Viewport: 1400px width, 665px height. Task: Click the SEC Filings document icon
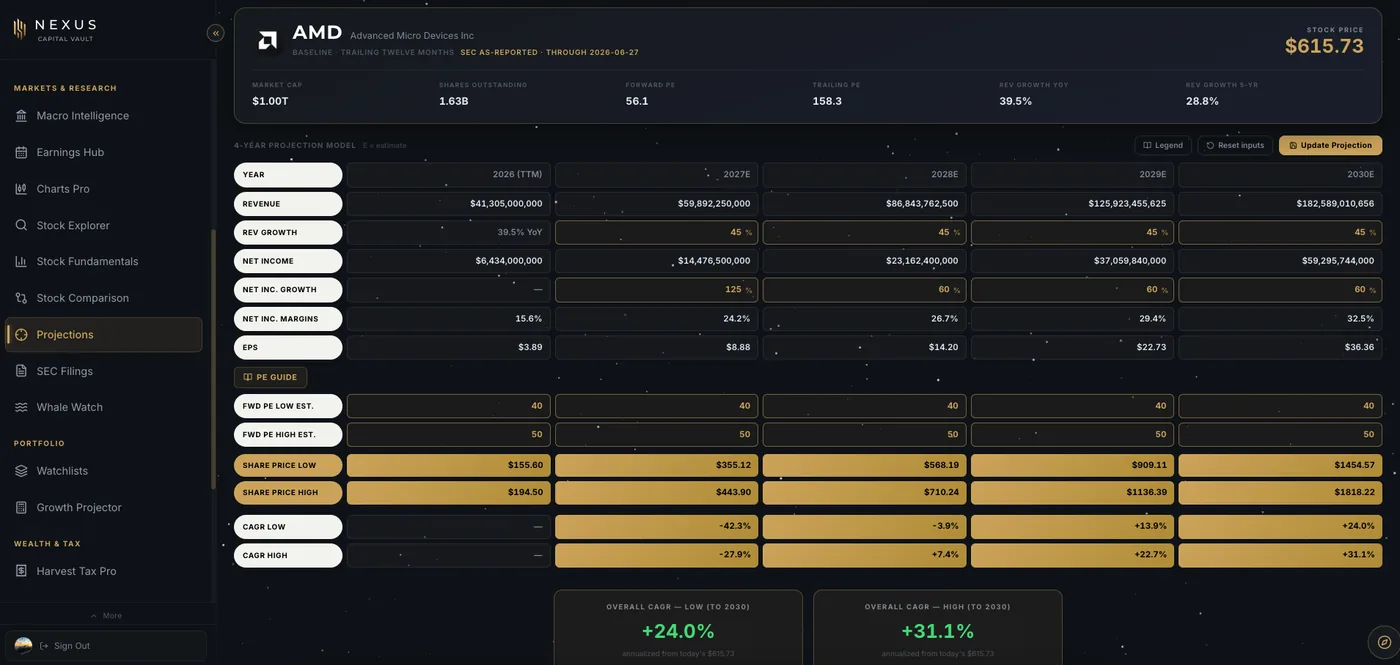(21, 371)
